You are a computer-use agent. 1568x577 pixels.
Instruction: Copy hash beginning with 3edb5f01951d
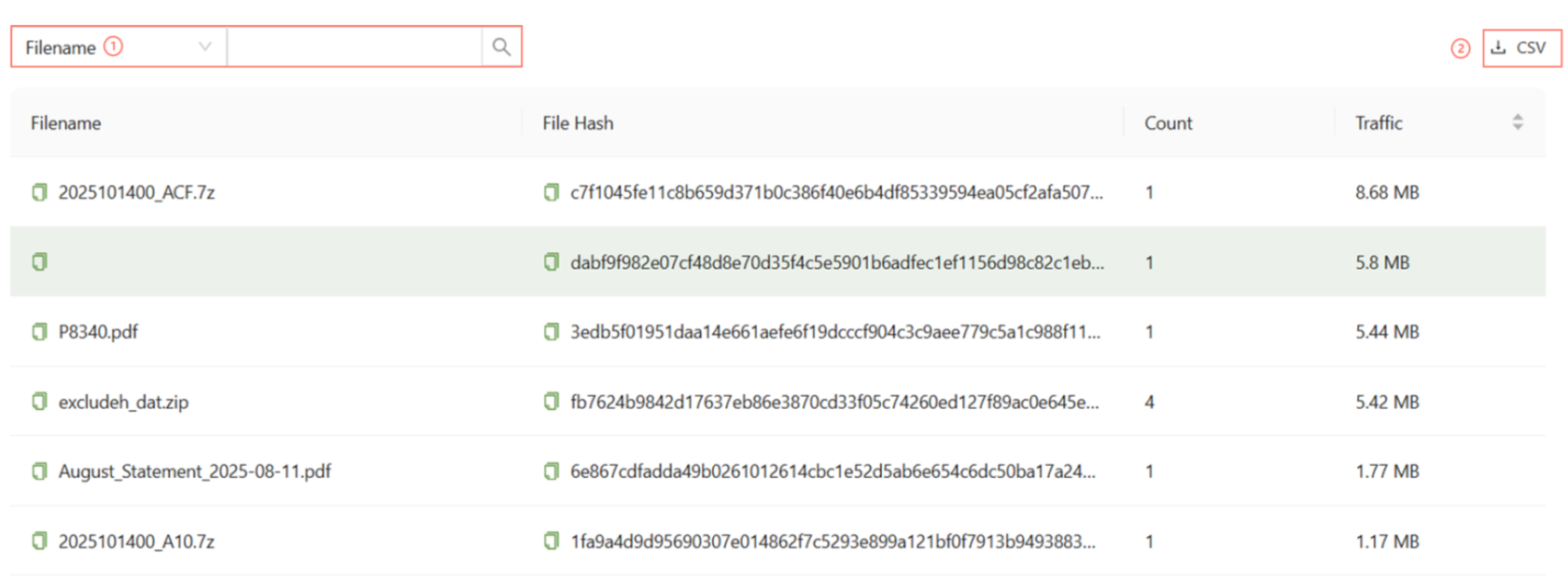(552, 331)
